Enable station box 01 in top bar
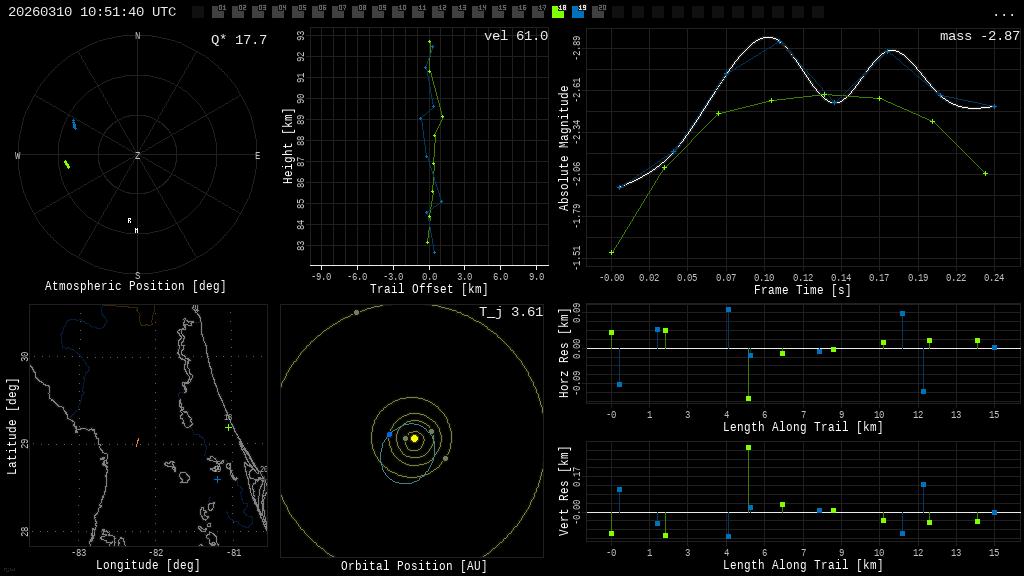This screenshot has height=576, width=1024. pyautogui.click(x=218, y=12)
